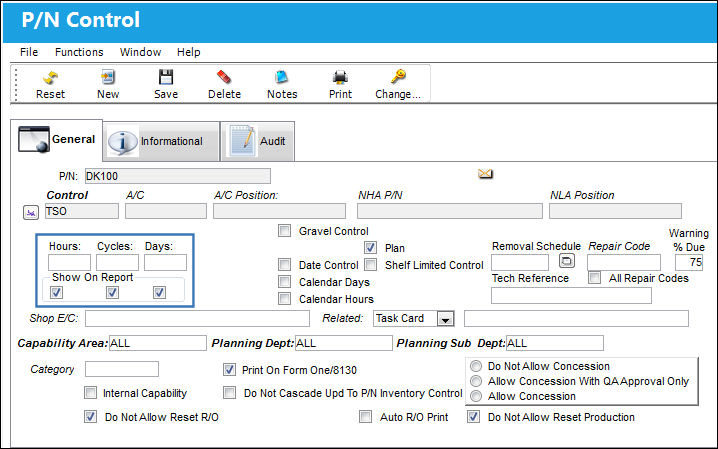Open the Functions menu
Image resolution: width=718 pixels, height=449 pixels.
click(79, 52)
